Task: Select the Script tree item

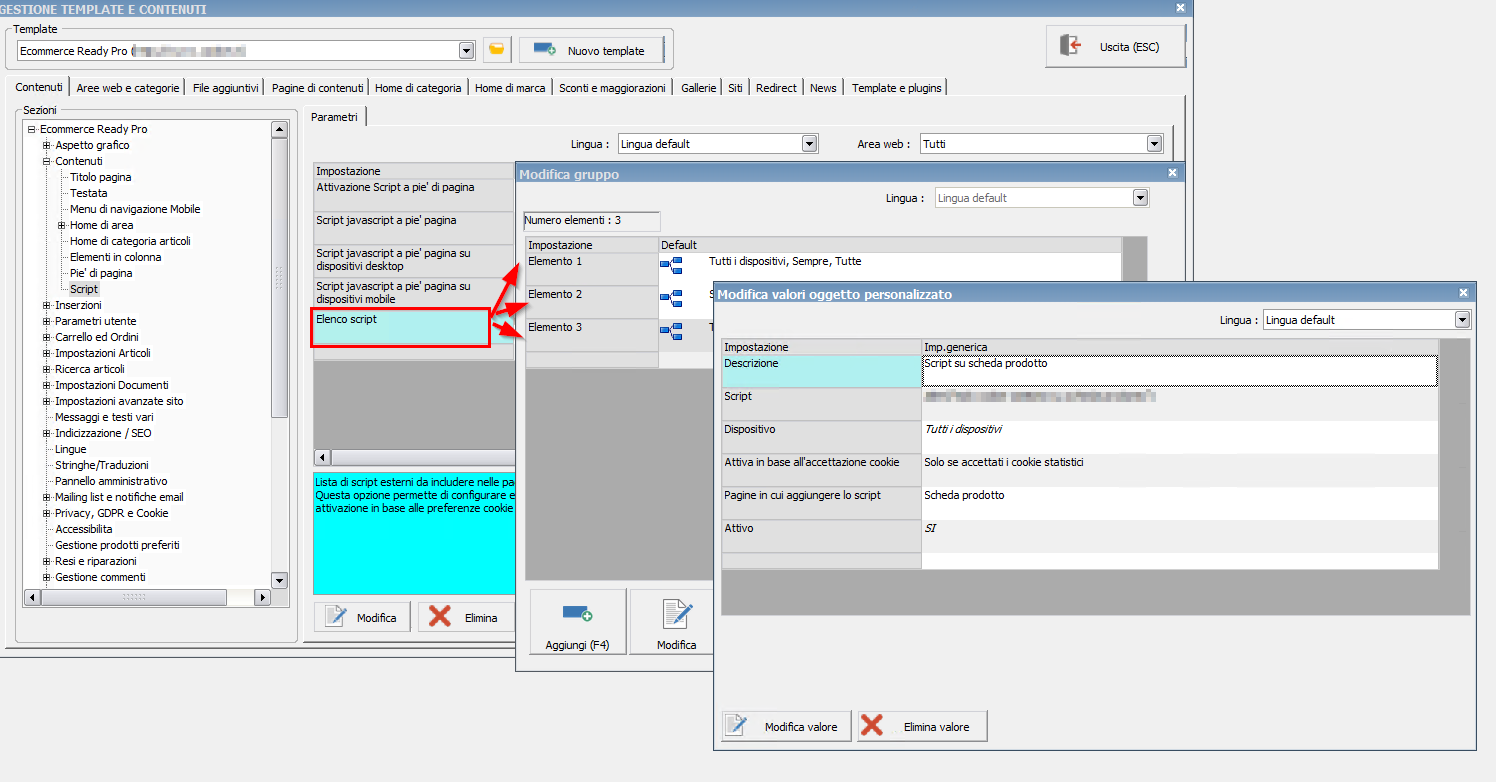Action: (x=84, y=289)
